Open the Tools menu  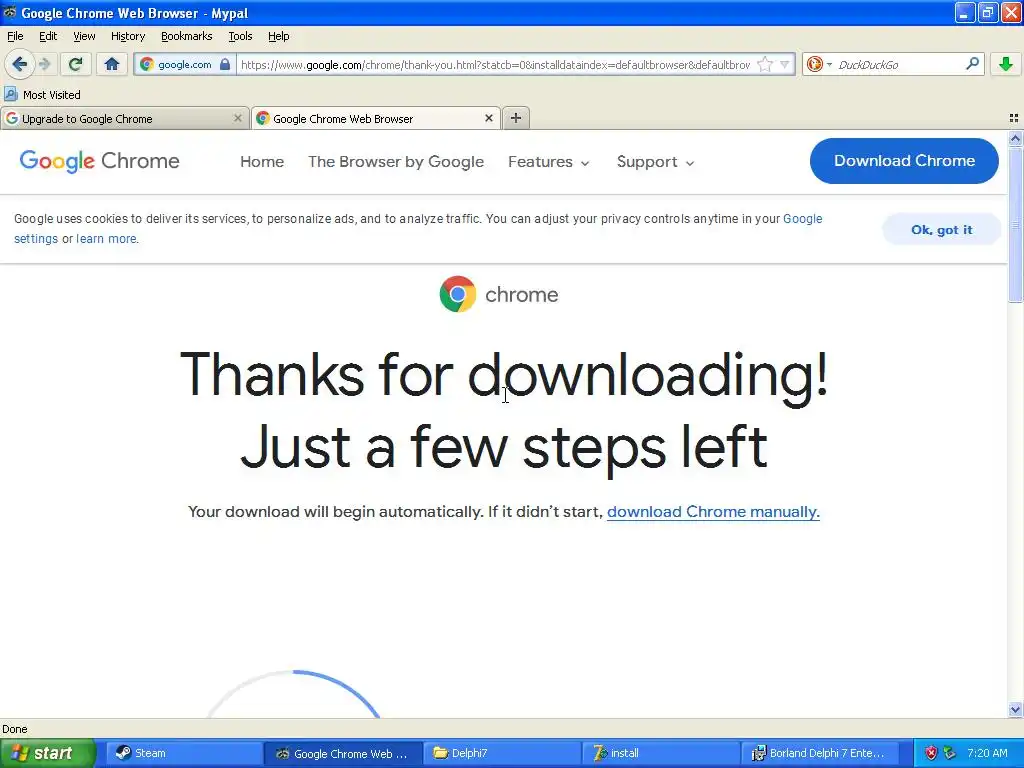point(240,36)
